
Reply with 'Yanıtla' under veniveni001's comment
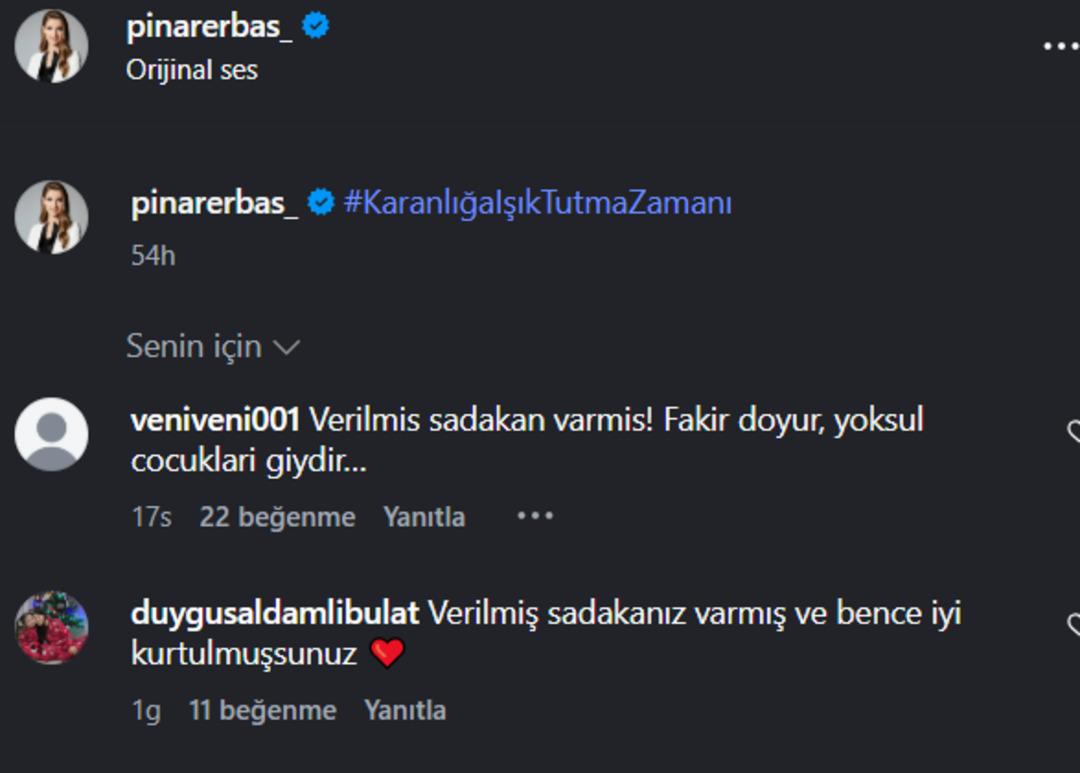coord(423,516)
